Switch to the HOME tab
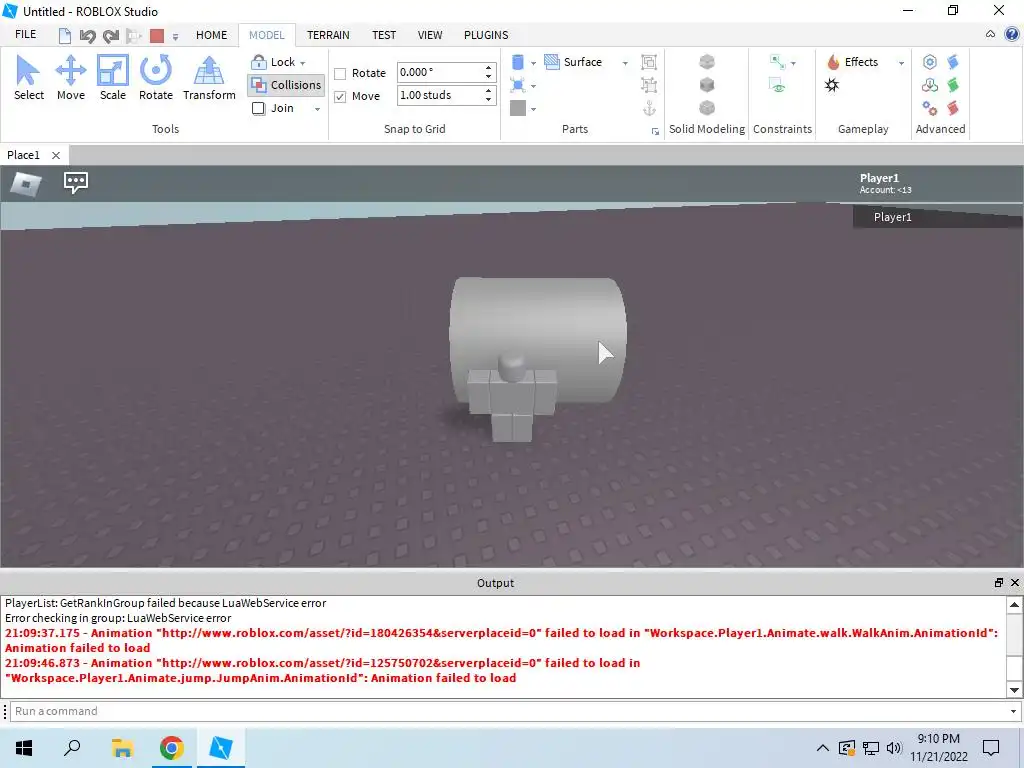The width and height of the screenshot is (1024, 768). point(212,35)
